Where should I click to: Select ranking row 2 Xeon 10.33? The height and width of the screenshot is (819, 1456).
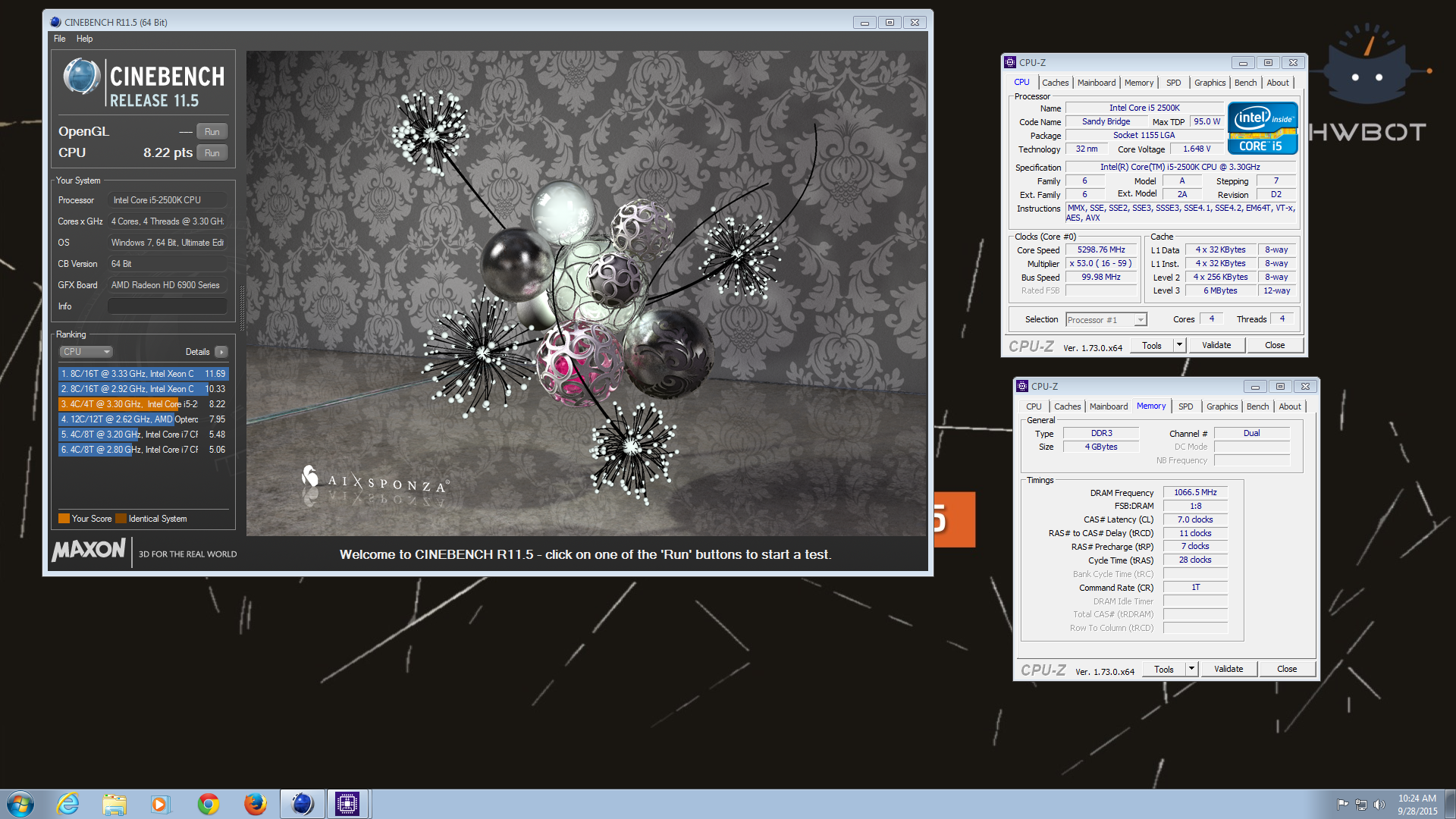143,389
